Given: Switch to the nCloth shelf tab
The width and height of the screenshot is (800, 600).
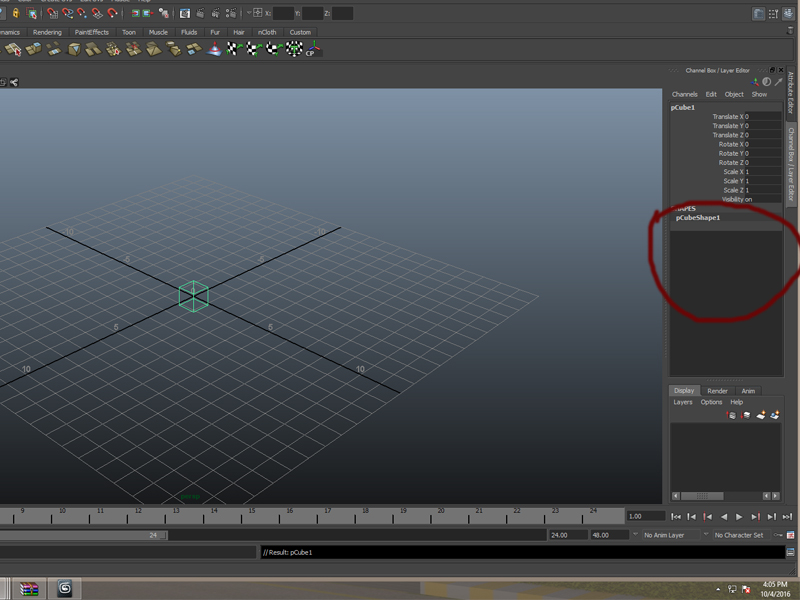Looking at the screenshot, I should [x=266, y=32].
